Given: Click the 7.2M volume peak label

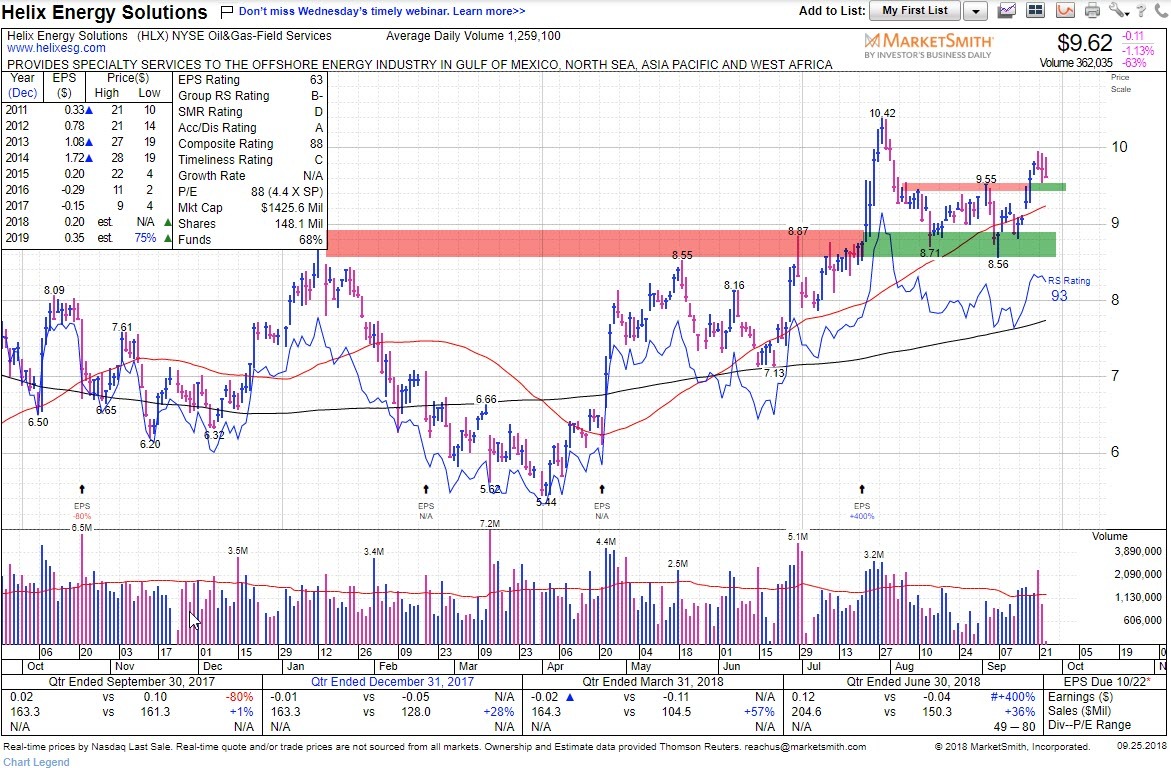Looking at the screenshot, I should click(x=490, y=524).
